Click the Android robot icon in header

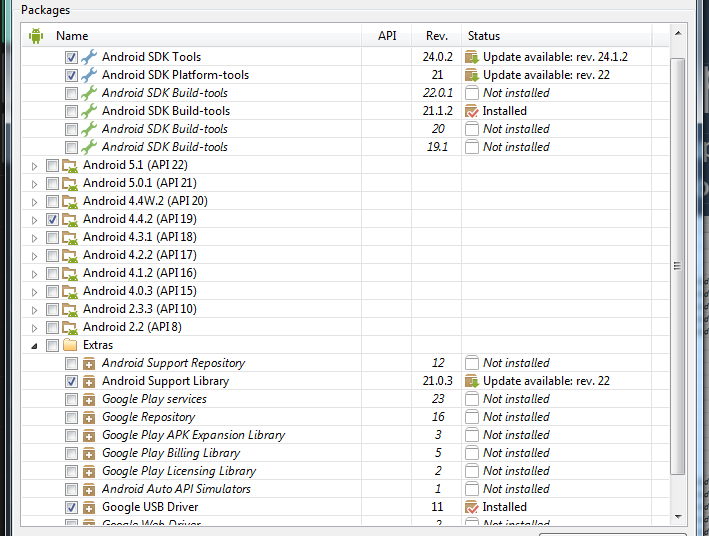(36, 36)
